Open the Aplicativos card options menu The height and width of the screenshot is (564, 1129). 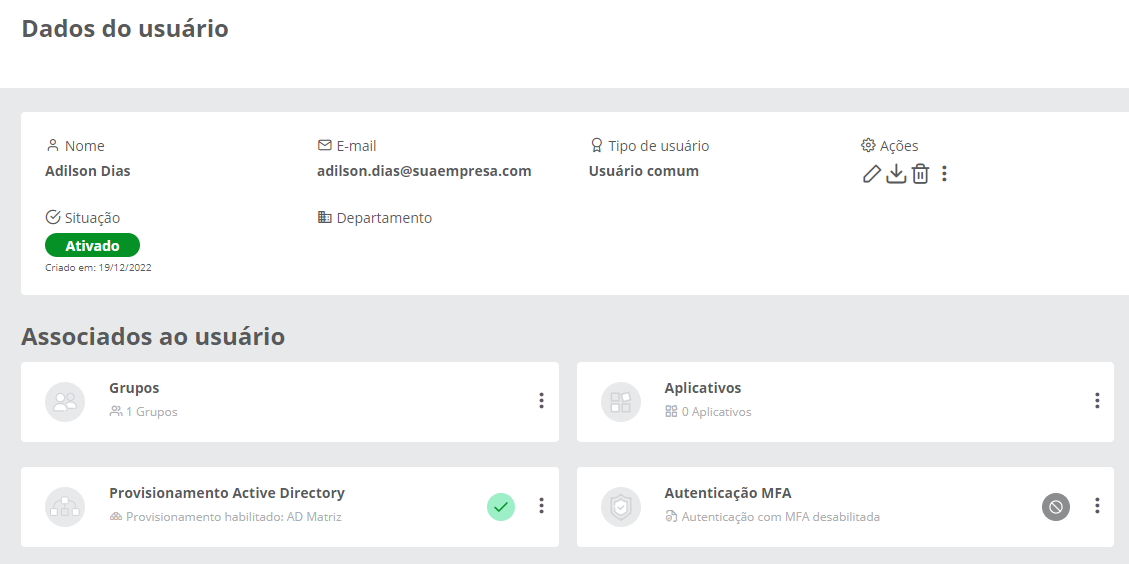1097,401
